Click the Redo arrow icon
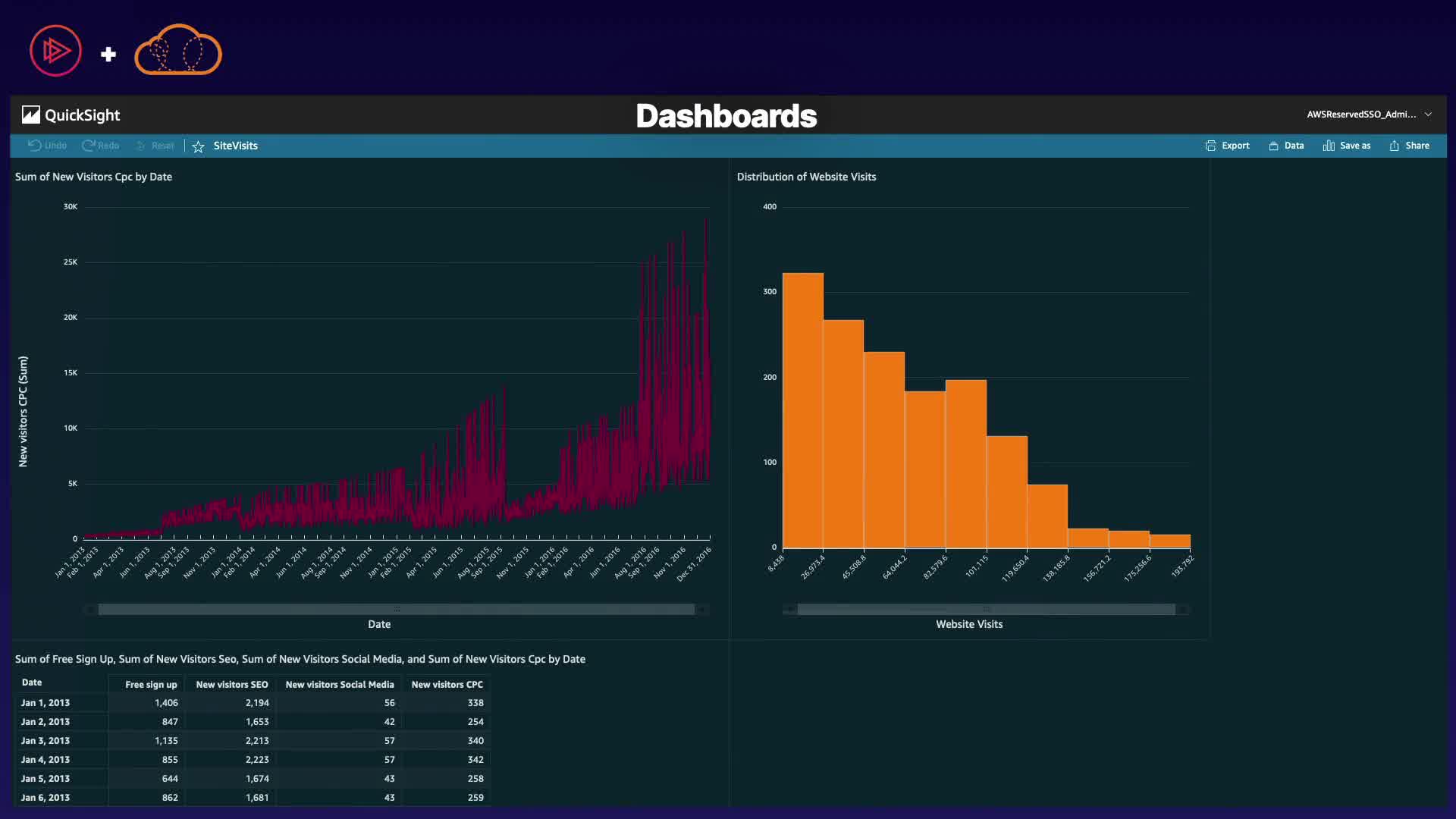 89,146
